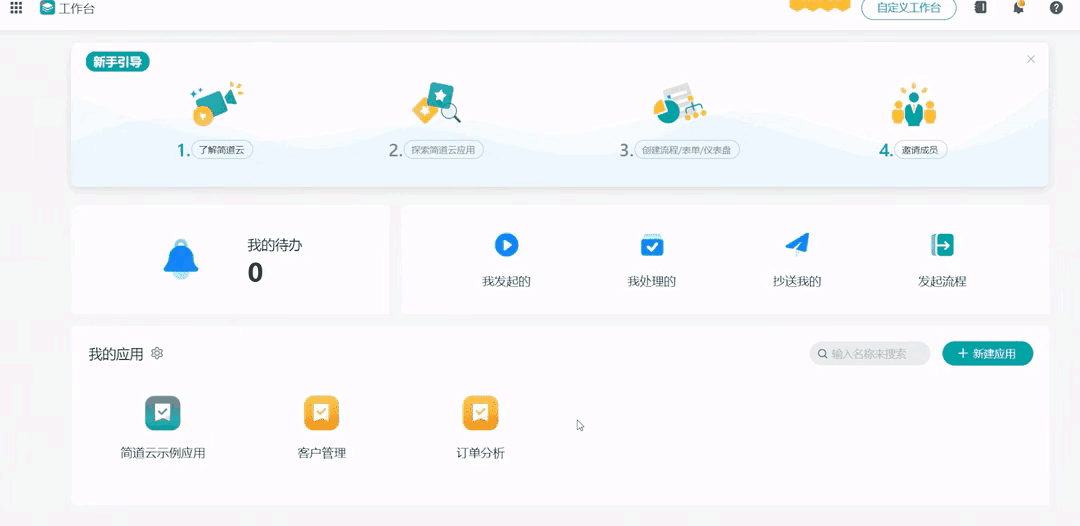
Task: Open the 订单分析 app icon
Action: click(480, 413)
